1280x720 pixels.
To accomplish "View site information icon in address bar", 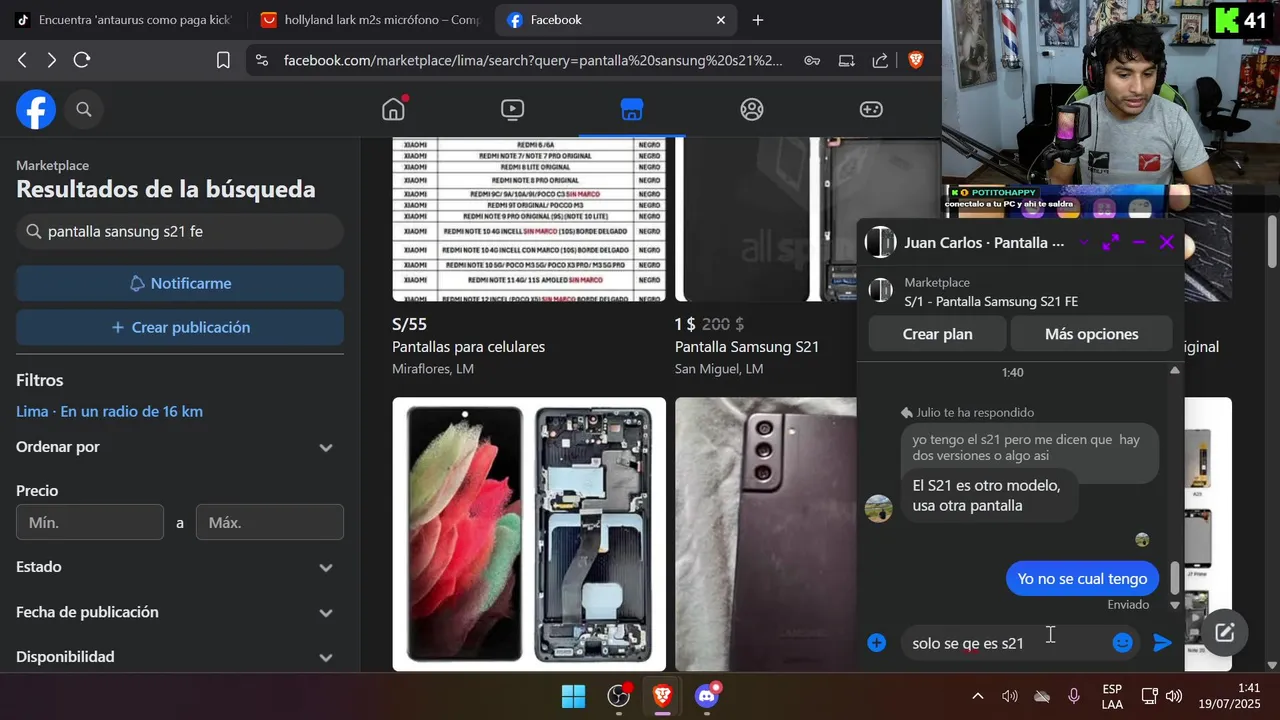I will (x=262, y=60).
